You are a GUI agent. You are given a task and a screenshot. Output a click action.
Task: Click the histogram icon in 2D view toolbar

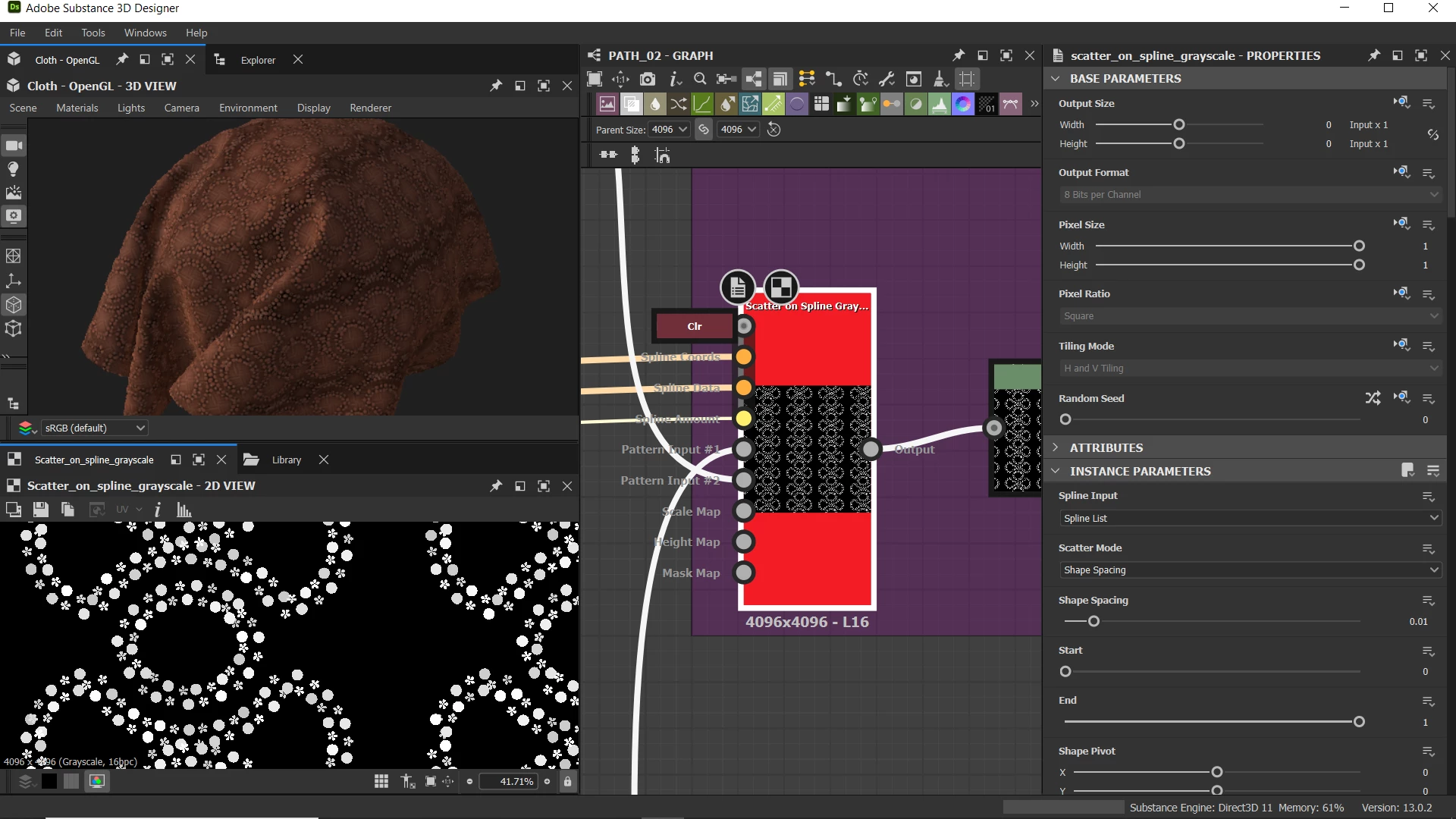pyautogui.click(x=184, y=510)
